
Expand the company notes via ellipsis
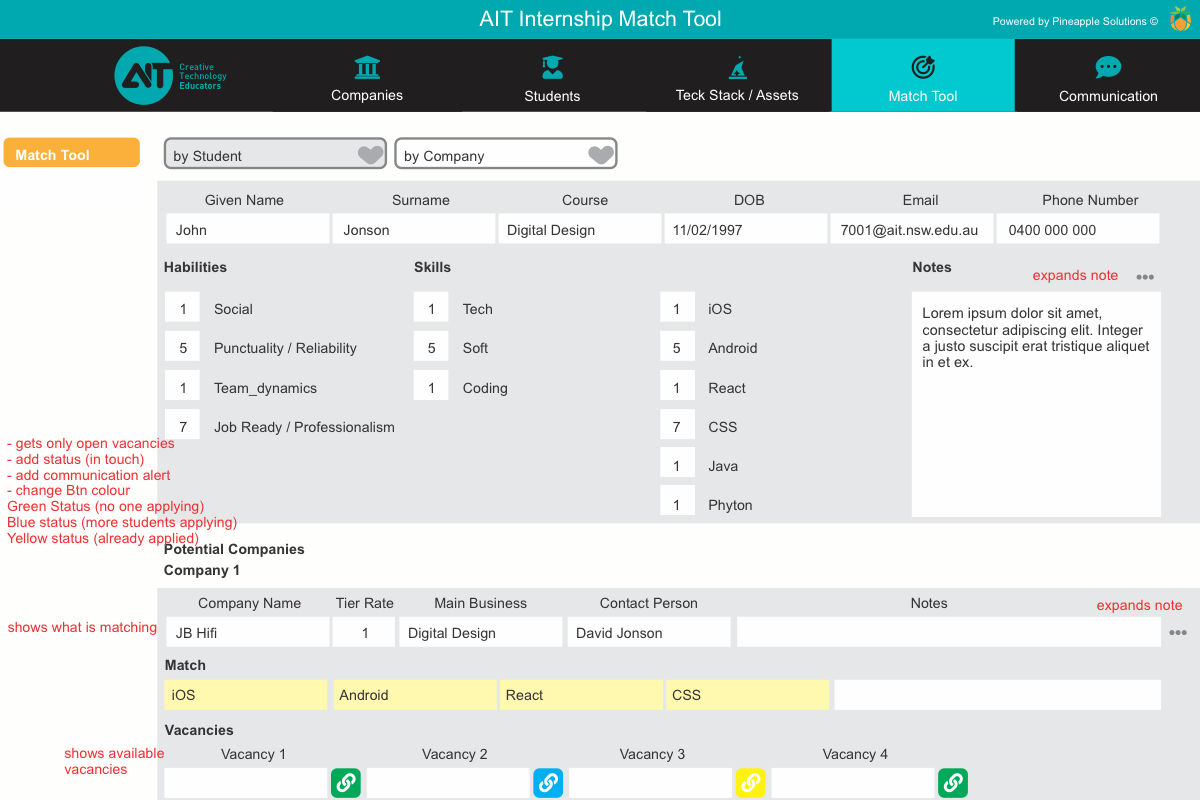coord(1178,633)
